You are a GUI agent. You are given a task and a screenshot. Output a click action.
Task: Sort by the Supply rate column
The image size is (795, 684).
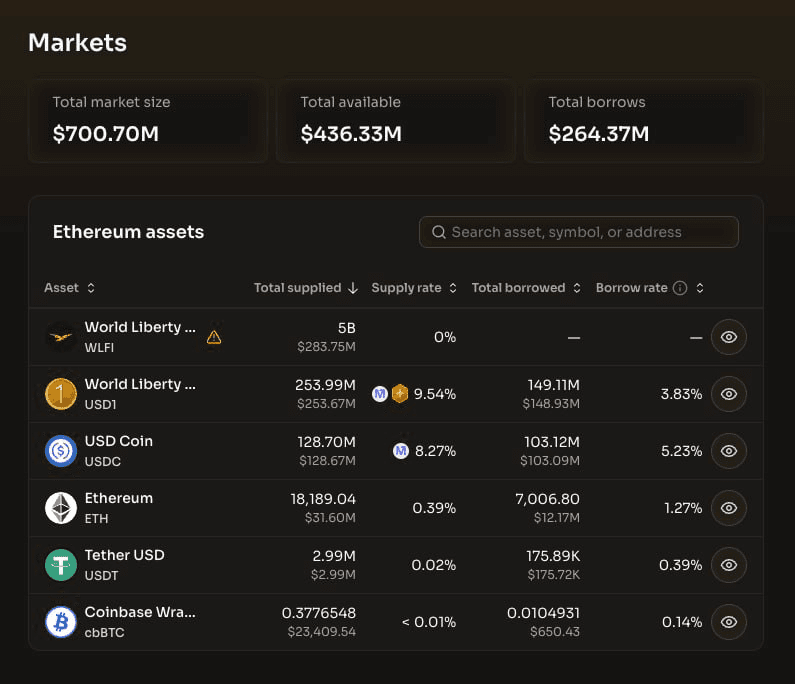(x=414, y=288)
